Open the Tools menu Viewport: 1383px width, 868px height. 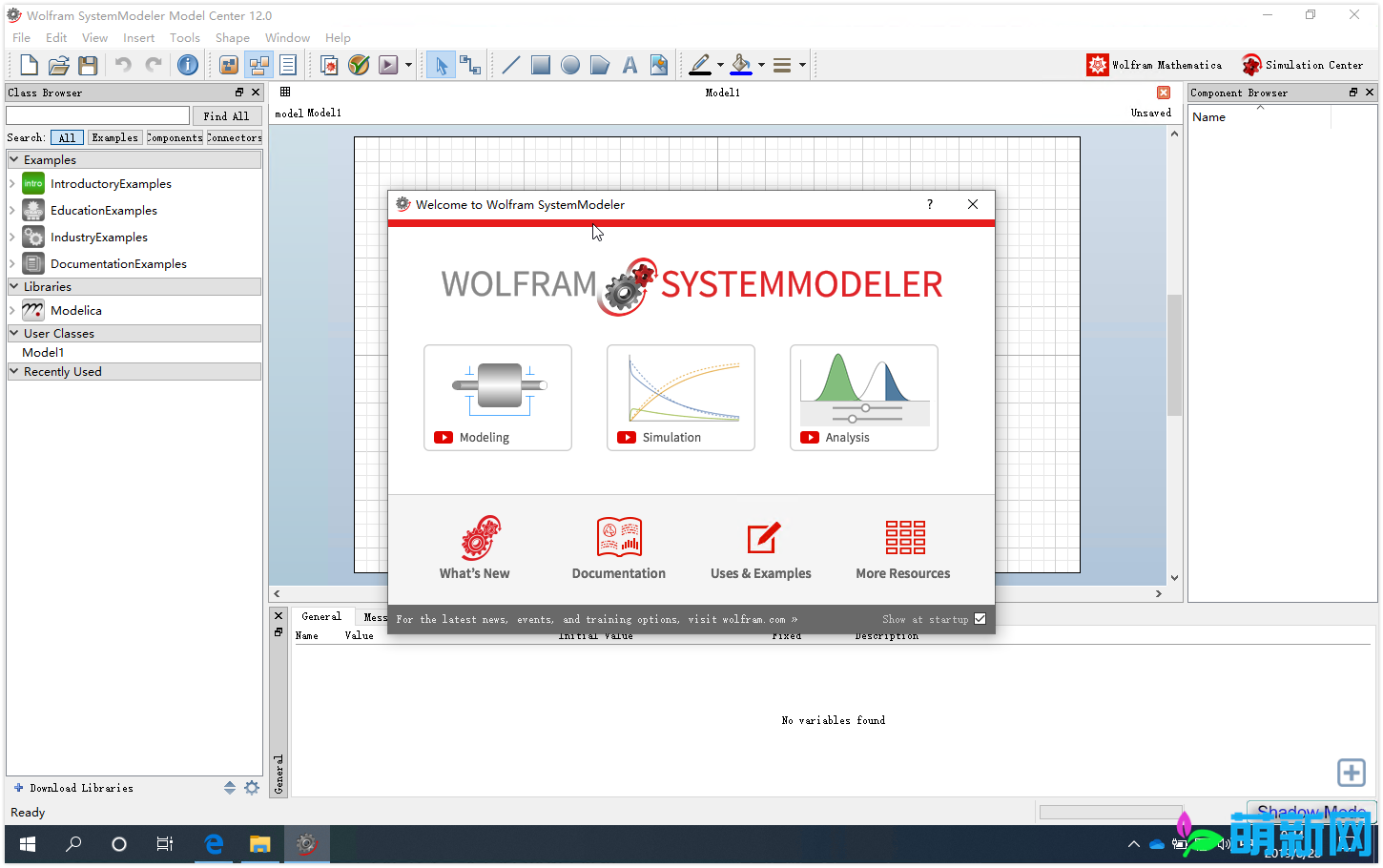click(x=184, y=37)
